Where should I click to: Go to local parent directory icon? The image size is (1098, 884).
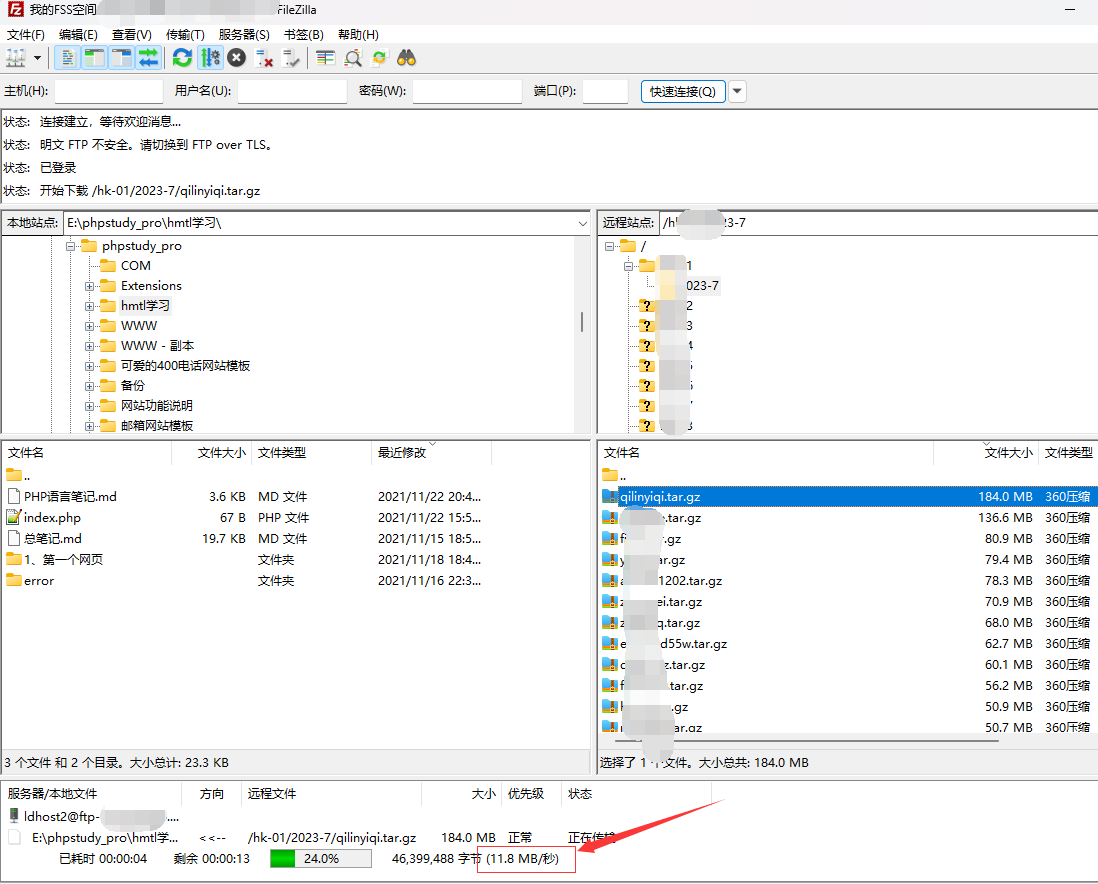click(13, 475)
